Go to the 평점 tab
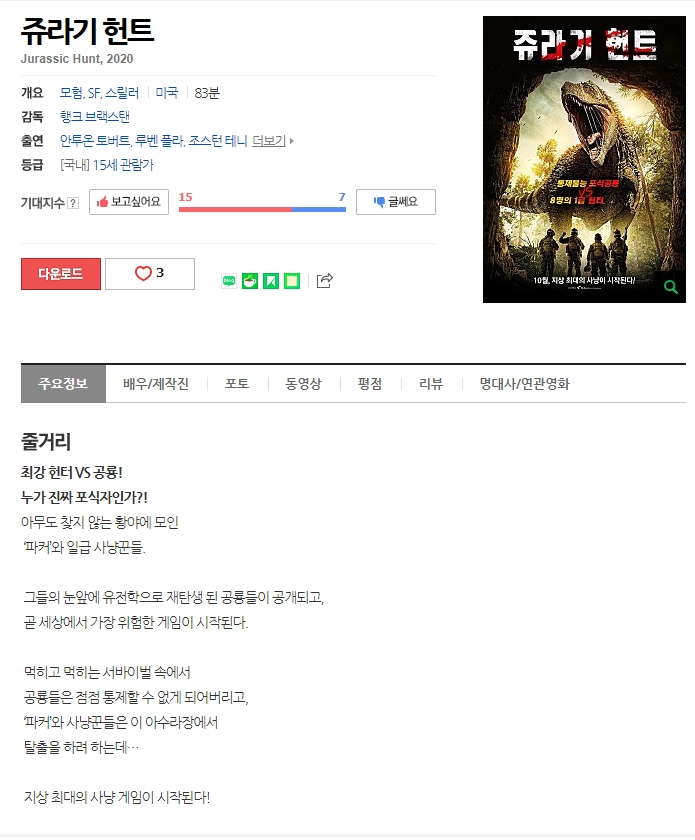The height and width of the screenshot is (840, 695). click(x=370, y=384)
